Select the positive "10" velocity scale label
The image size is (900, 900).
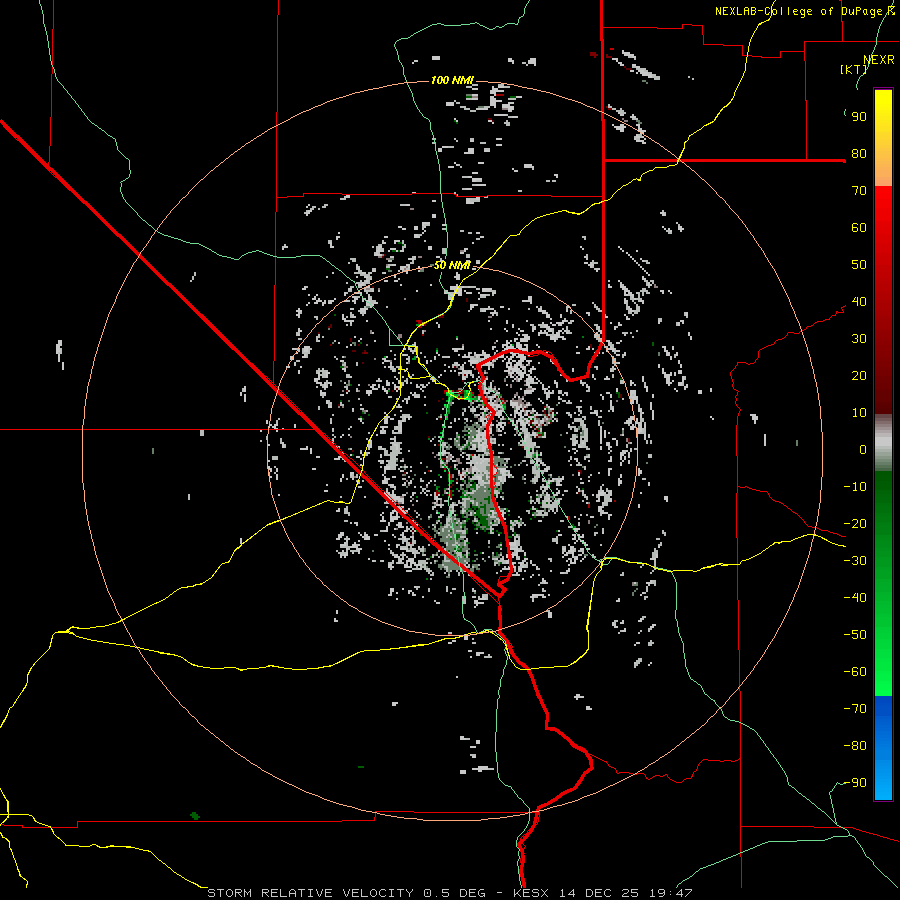859,413
